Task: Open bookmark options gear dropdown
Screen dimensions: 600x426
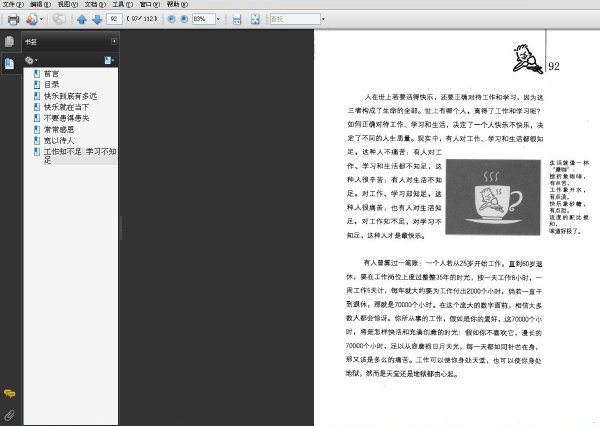Action: pos(31,60)
